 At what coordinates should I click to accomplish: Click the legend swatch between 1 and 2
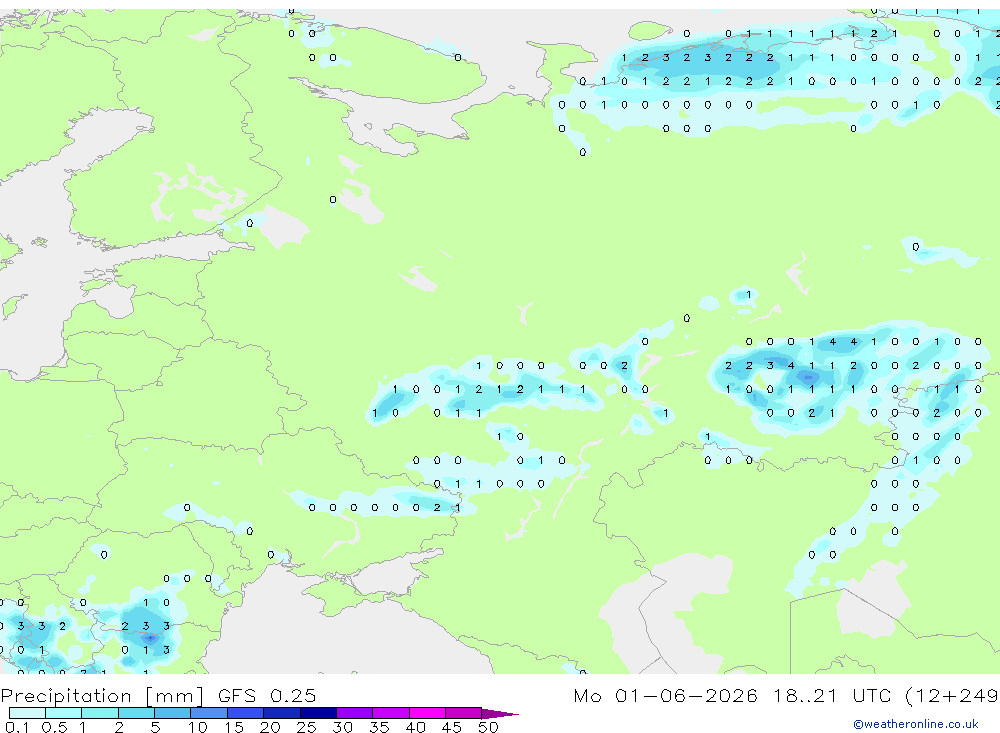coord(100,713)
